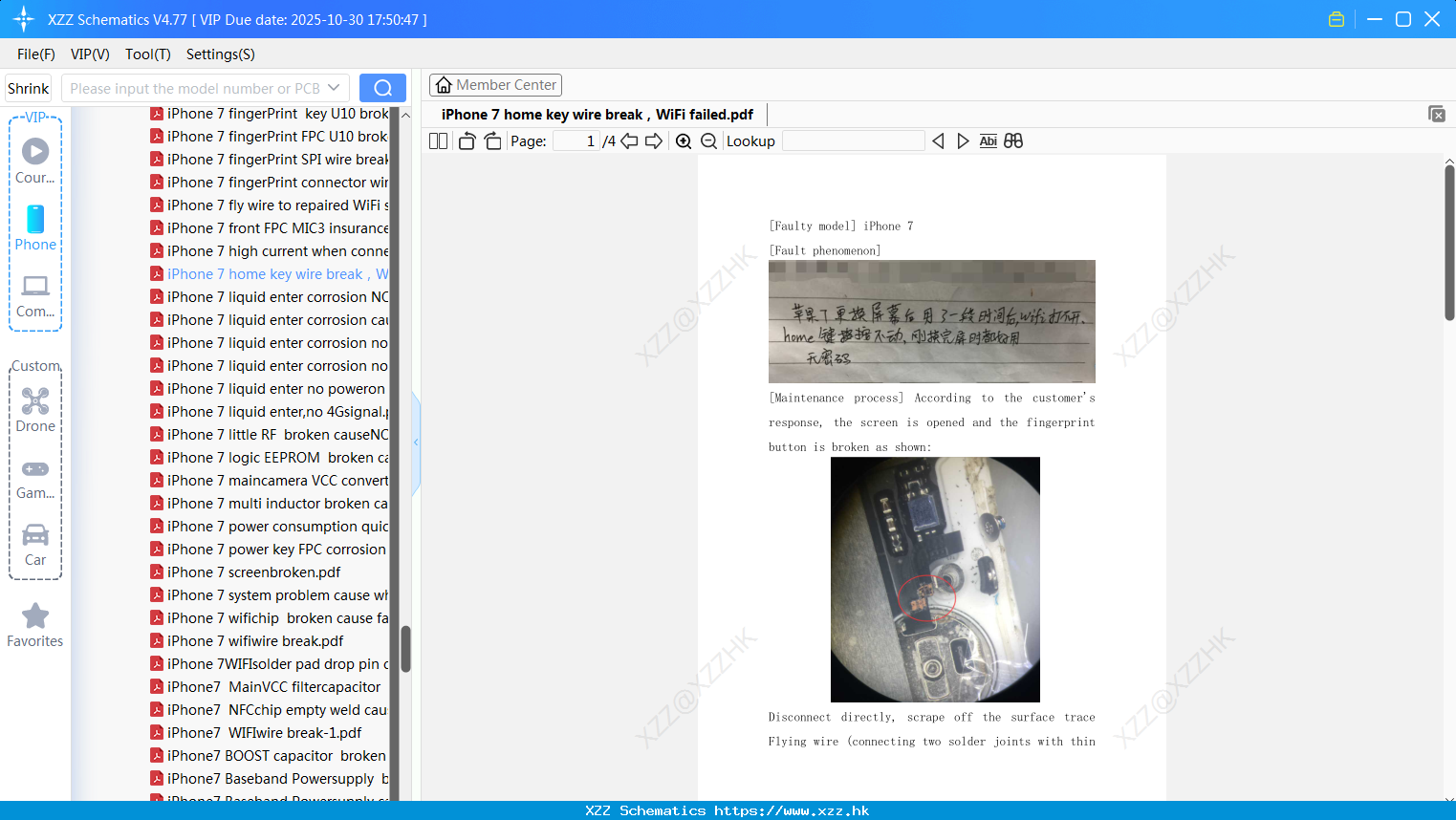Open iPhone 7 multi inductor broken file
The width and height of the screenshot is (1456, 820).
pos(269,504)
